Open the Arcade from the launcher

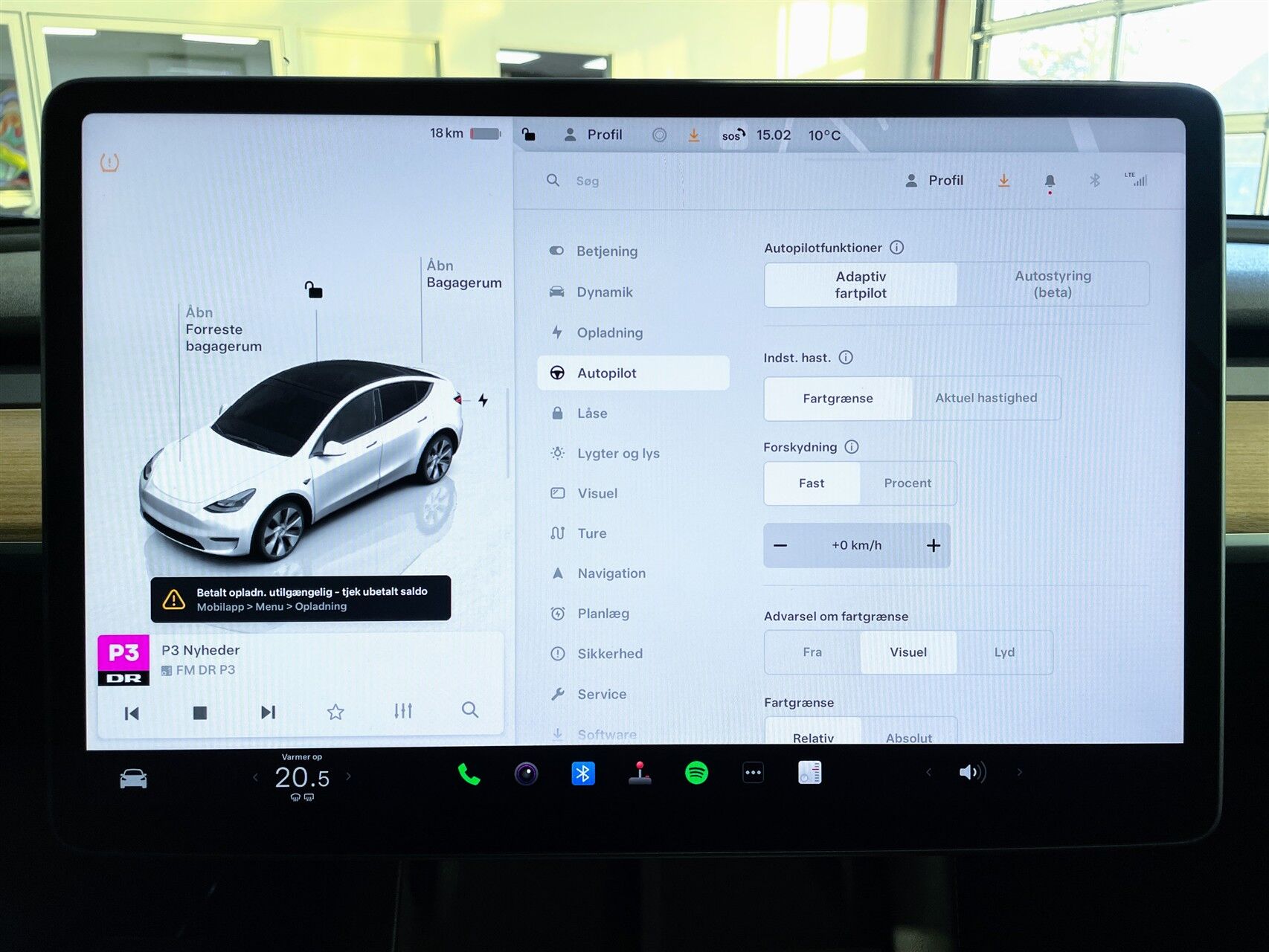640,773
